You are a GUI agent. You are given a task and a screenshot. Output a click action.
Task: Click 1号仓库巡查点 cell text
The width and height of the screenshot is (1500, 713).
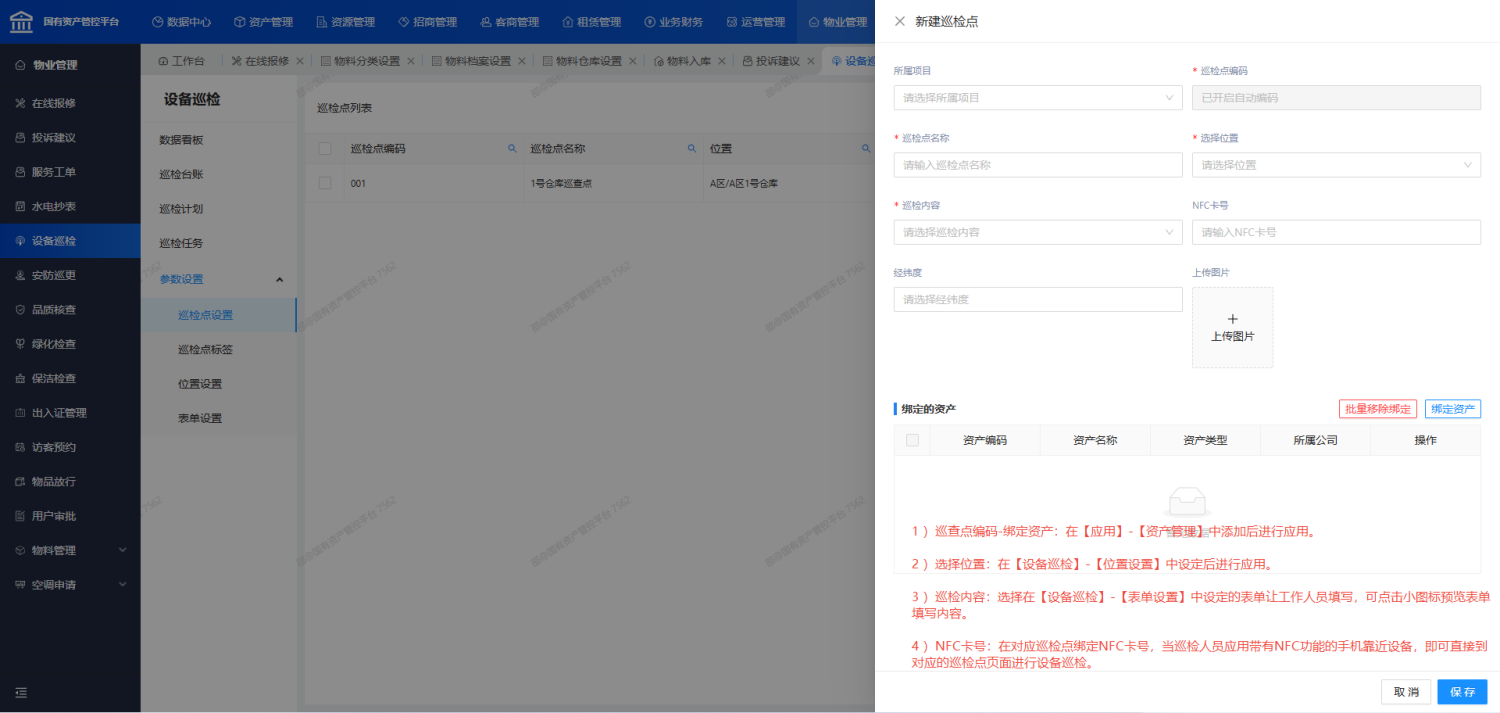point(561,184)
